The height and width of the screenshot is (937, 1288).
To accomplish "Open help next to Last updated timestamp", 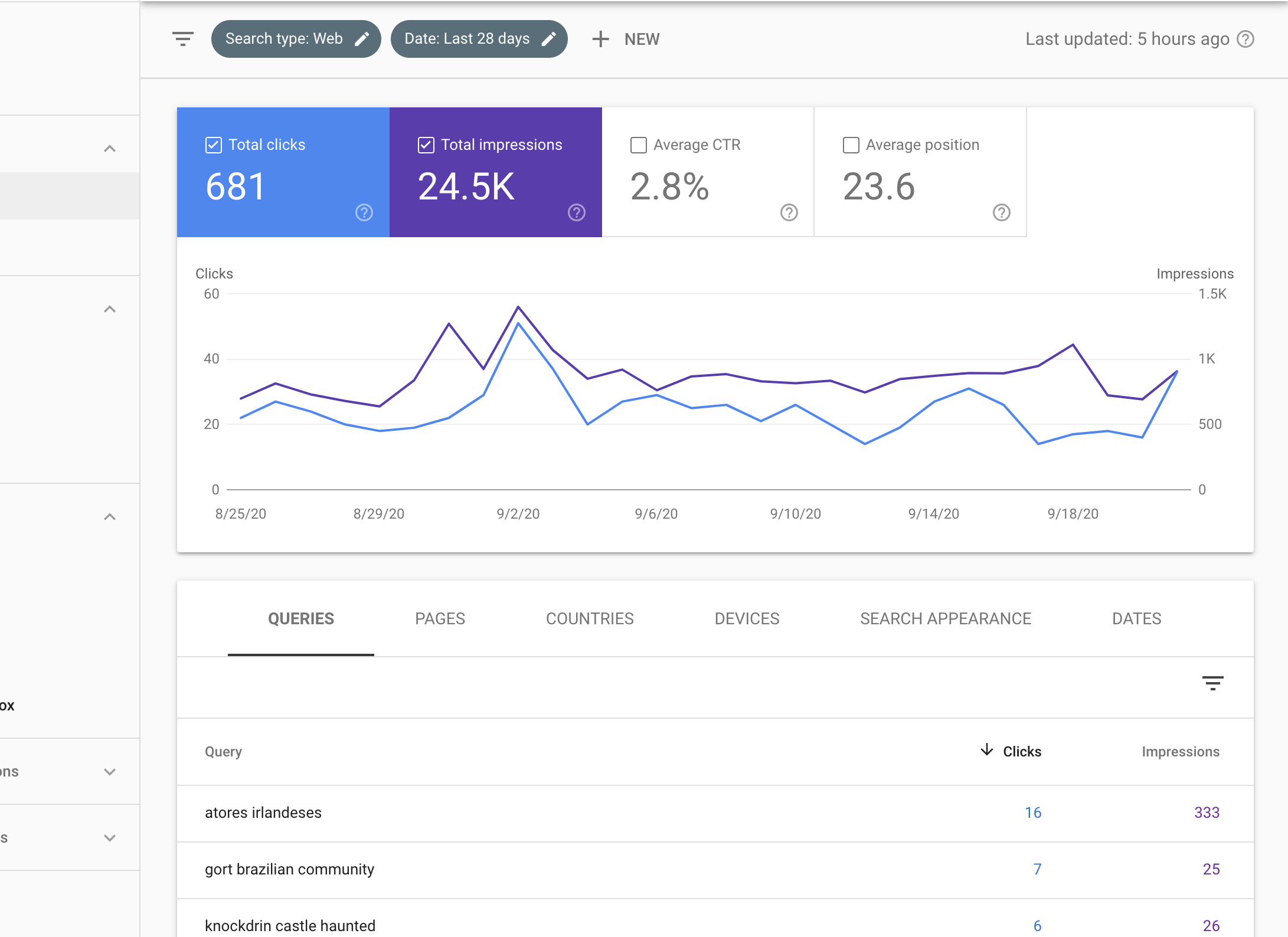I will (x=1245, y=39).
